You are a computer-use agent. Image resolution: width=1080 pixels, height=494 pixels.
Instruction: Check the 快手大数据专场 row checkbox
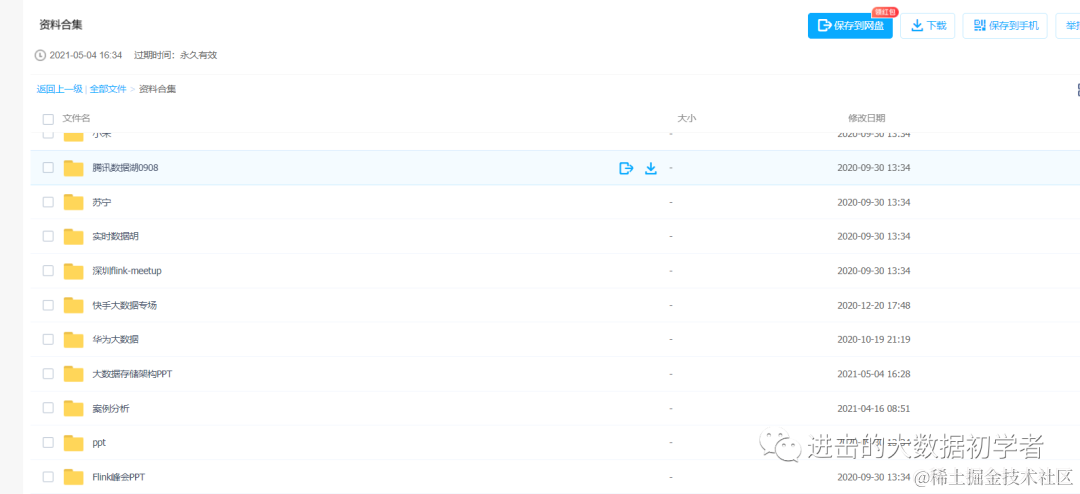[48, 305]
